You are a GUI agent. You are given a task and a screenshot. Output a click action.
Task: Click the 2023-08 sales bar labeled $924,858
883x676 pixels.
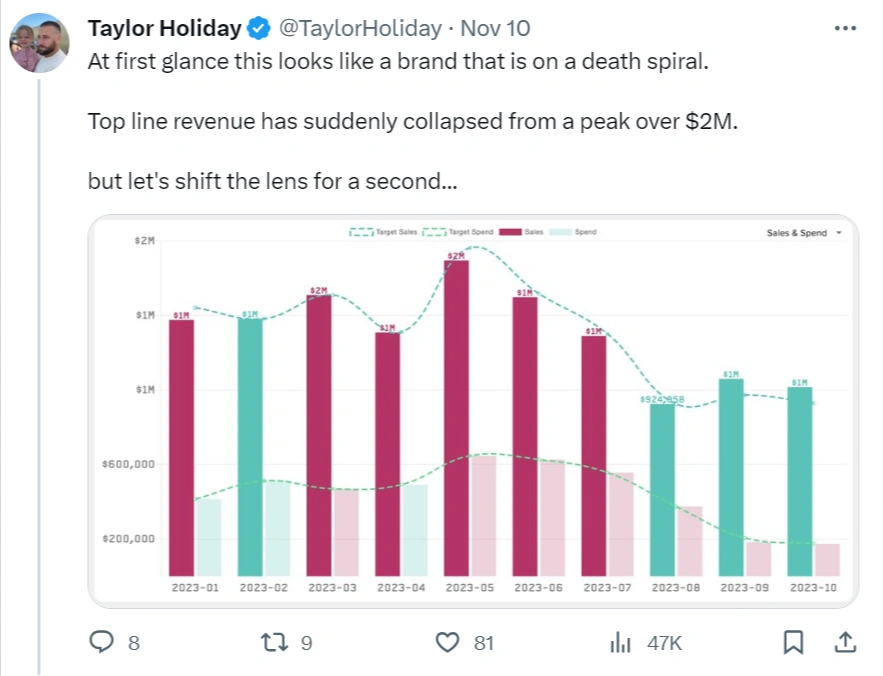tap(662, 490)
